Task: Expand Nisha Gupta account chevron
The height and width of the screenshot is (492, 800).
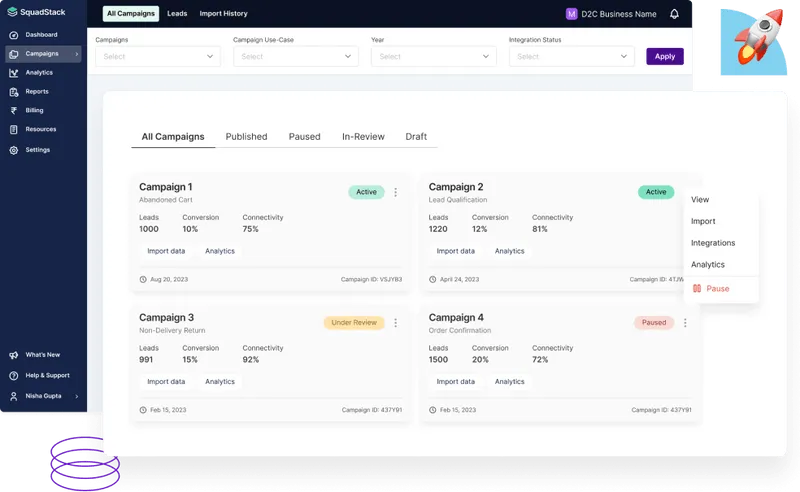Action: [77, 397]
